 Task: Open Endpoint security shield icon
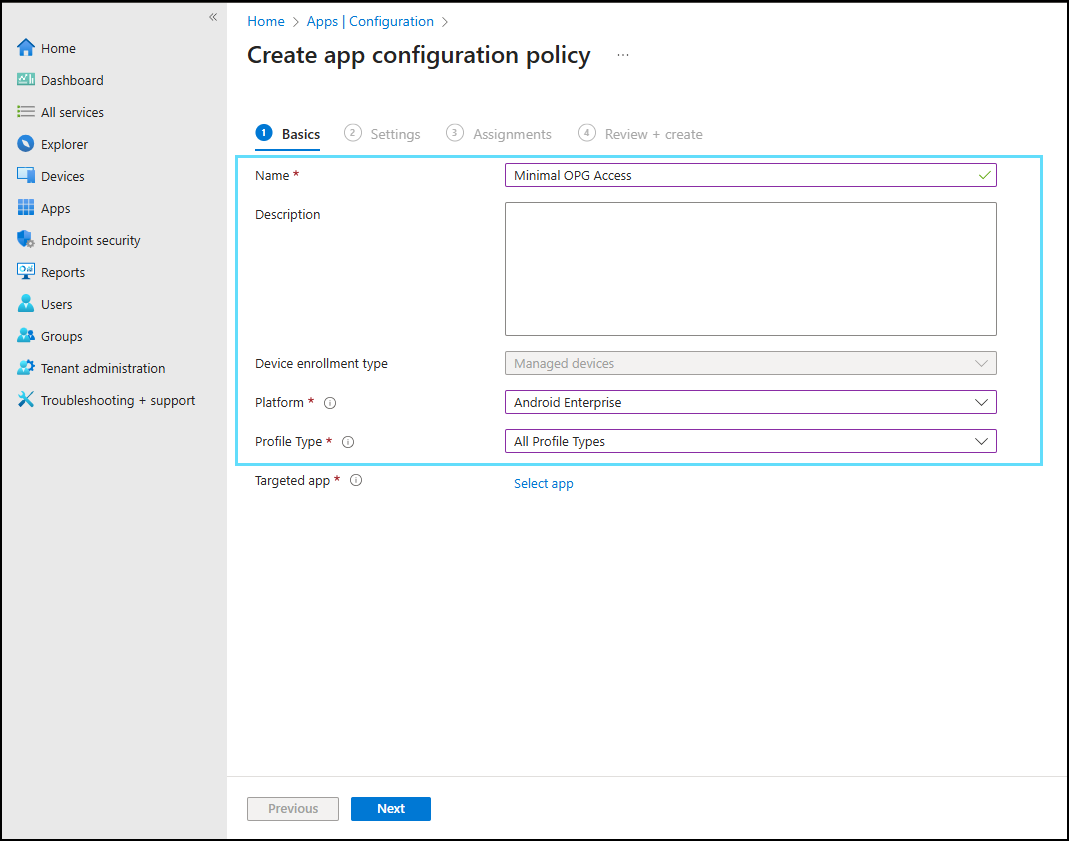[26, 240]
